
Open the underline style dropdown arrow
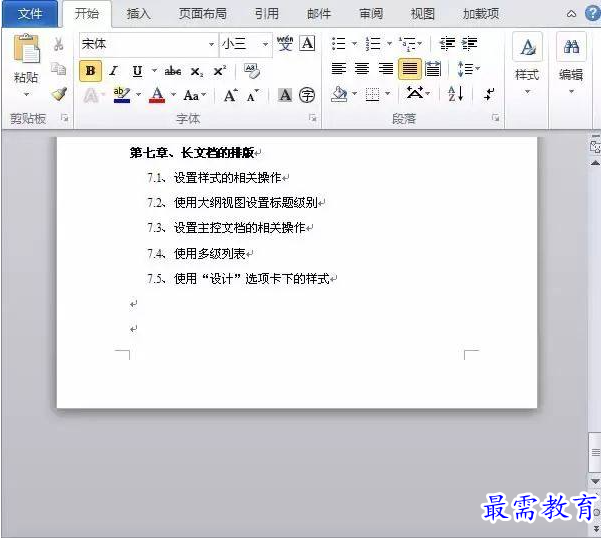[x=154, y=71]
